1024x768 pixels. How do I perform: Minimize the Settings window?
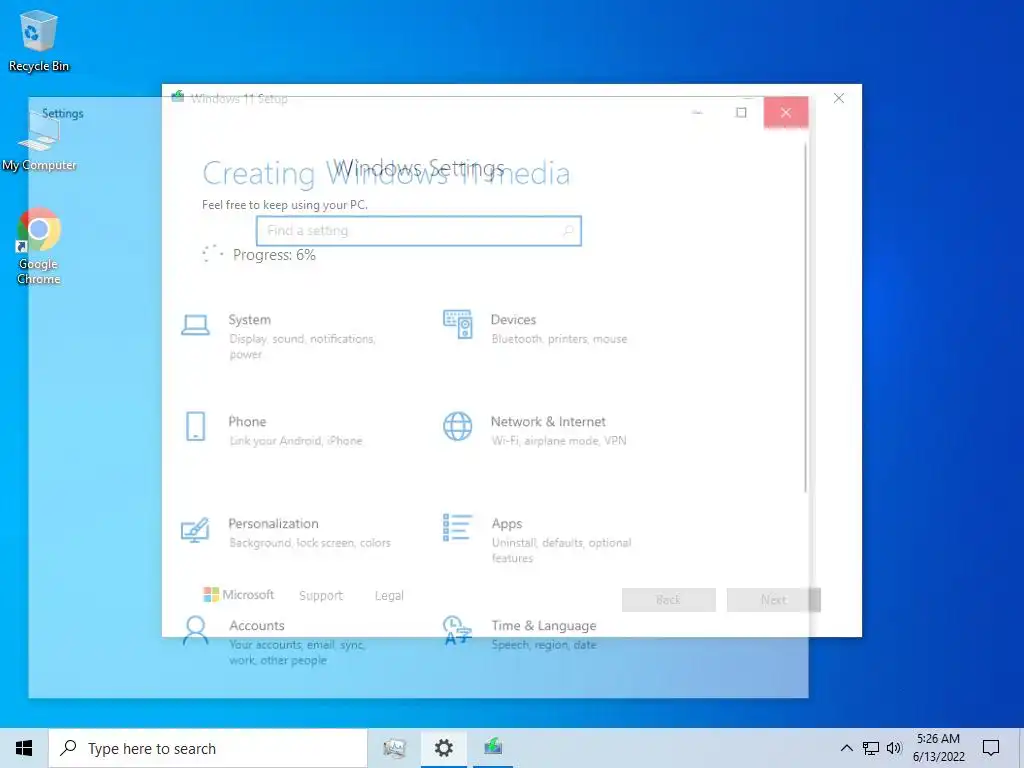point(697,112)
